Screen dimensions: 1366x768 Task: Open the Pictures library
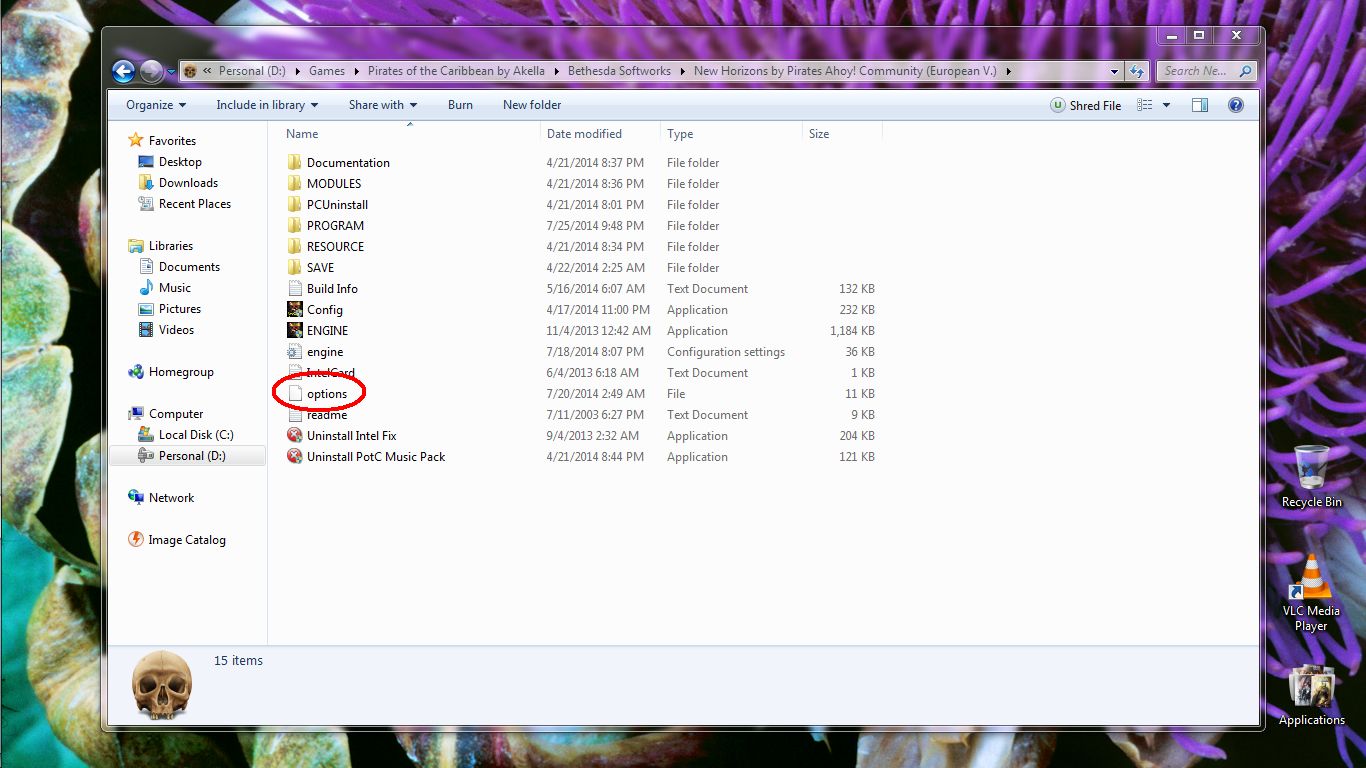coord(180,309)
